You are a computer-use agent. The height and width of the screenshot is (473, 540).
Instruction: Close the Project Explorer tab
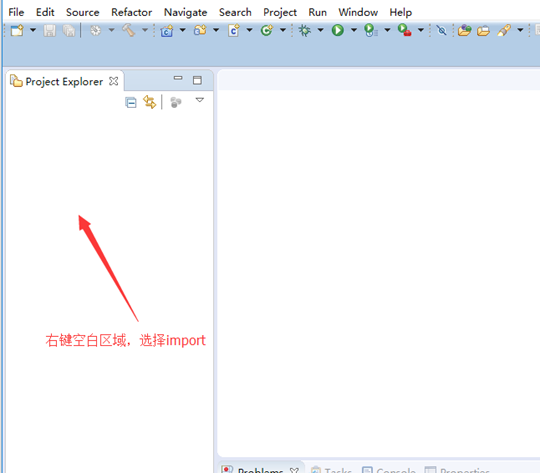(113, 81)
